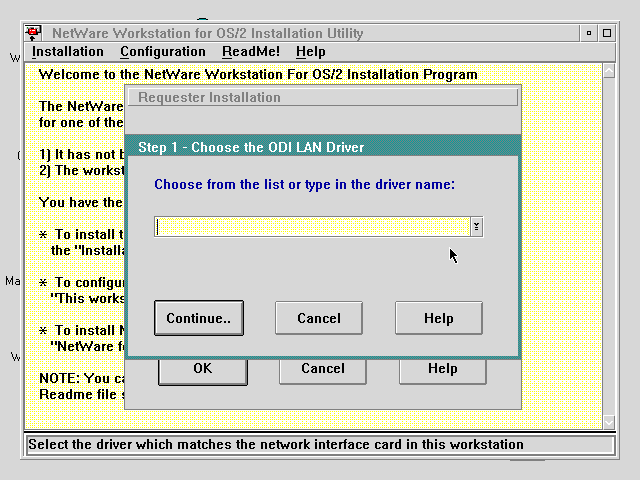This screenshot has width=640, height=480.
Task: Click the driver name input field
Action: (x=313, y=227)
